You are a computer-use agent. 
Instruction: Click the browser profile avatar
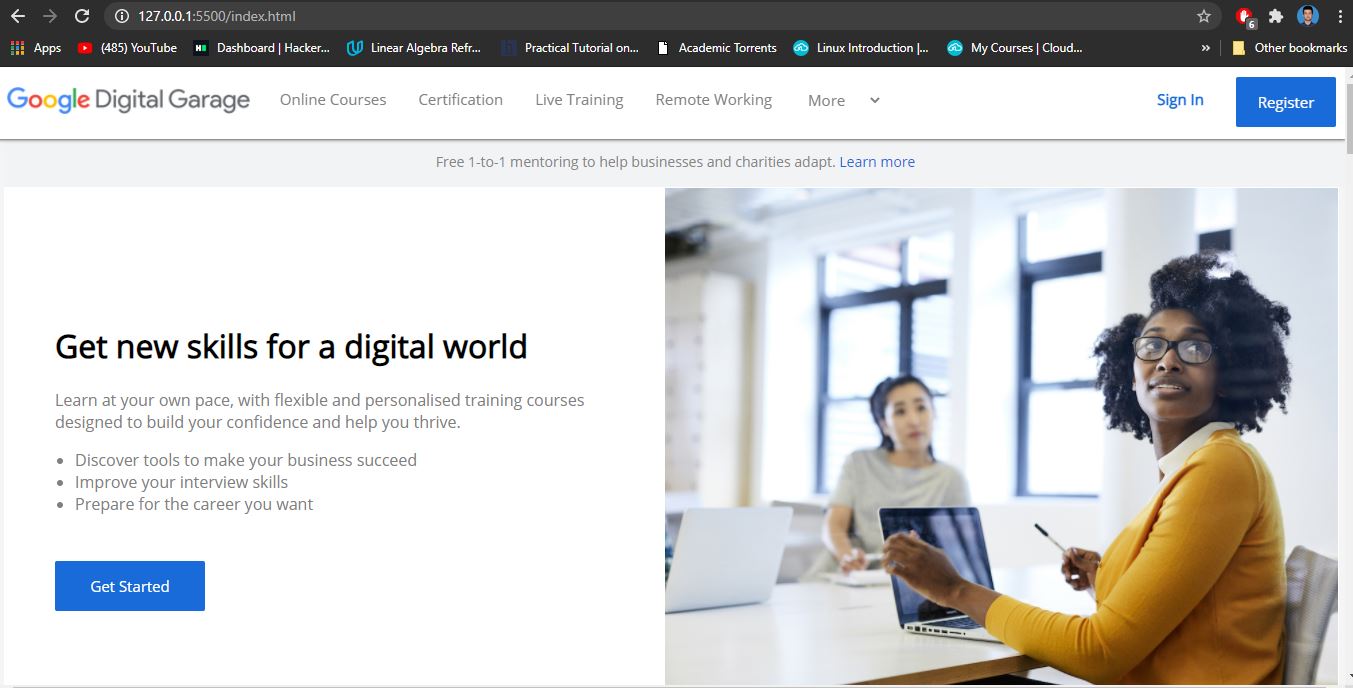(x=1308, y=15)
